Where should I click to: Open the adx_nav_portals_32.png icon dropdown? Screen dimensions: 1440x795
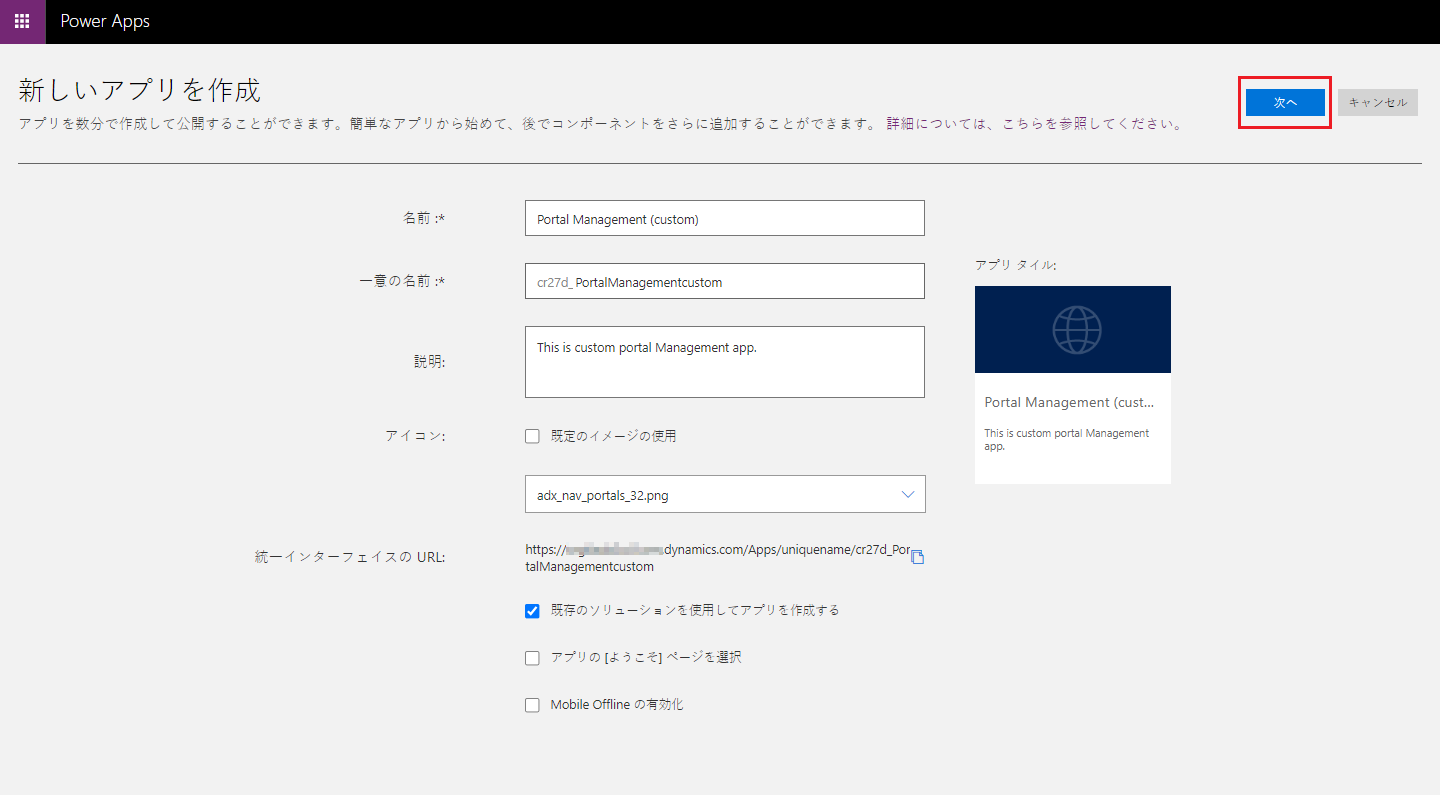point(725,494)
